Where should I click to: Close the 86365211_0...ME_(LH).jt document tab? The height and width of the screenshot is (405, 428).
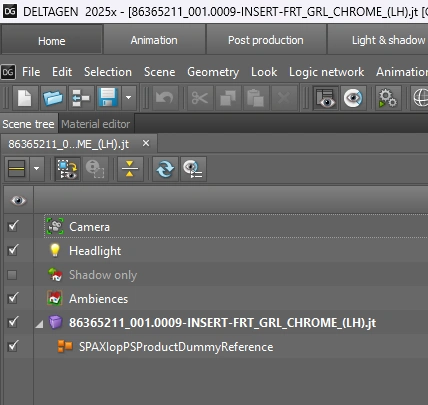[x=146, y=143]
